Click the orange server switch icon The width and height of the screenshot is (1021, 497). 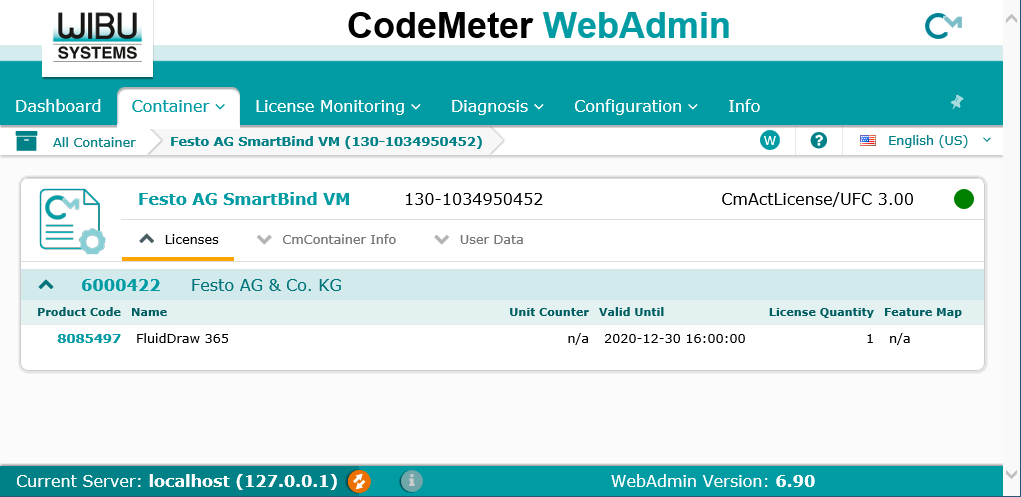pyautogui.click(x=359, y=481)
